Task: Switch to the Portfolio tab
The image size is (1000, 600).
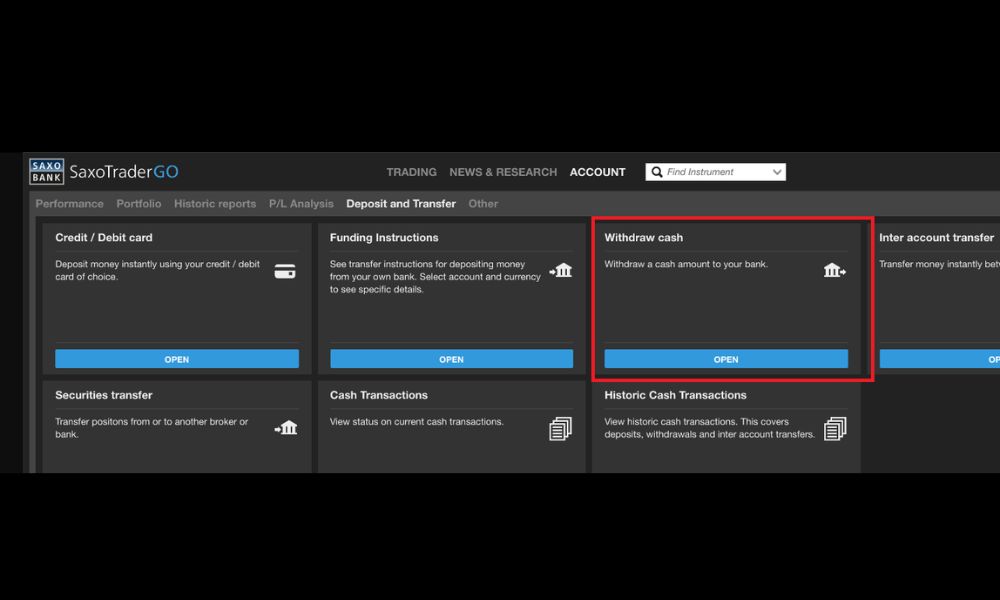Action: pyautogui.click(x=138, y=204)
